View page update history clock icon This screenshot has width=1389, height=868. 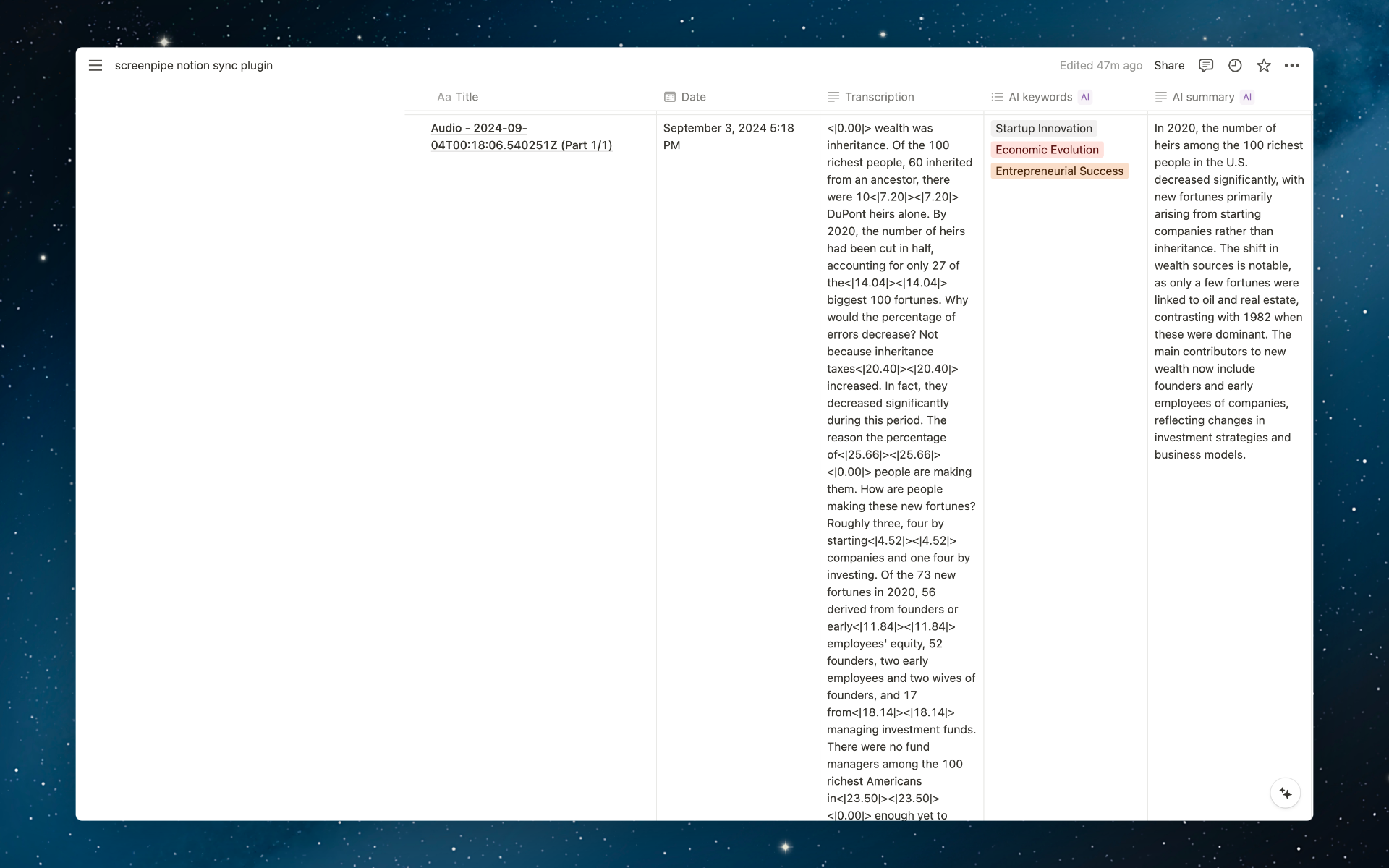1235,65
